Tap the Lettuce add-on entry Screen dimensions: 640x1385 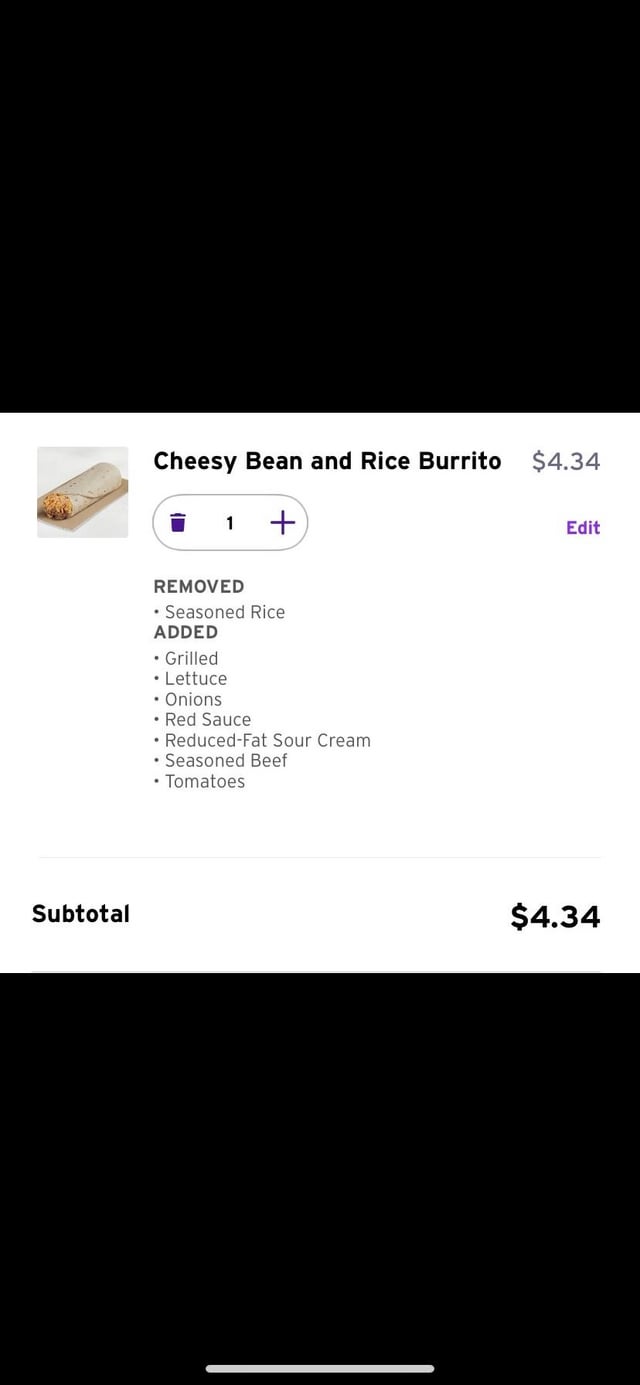(195, 678)
